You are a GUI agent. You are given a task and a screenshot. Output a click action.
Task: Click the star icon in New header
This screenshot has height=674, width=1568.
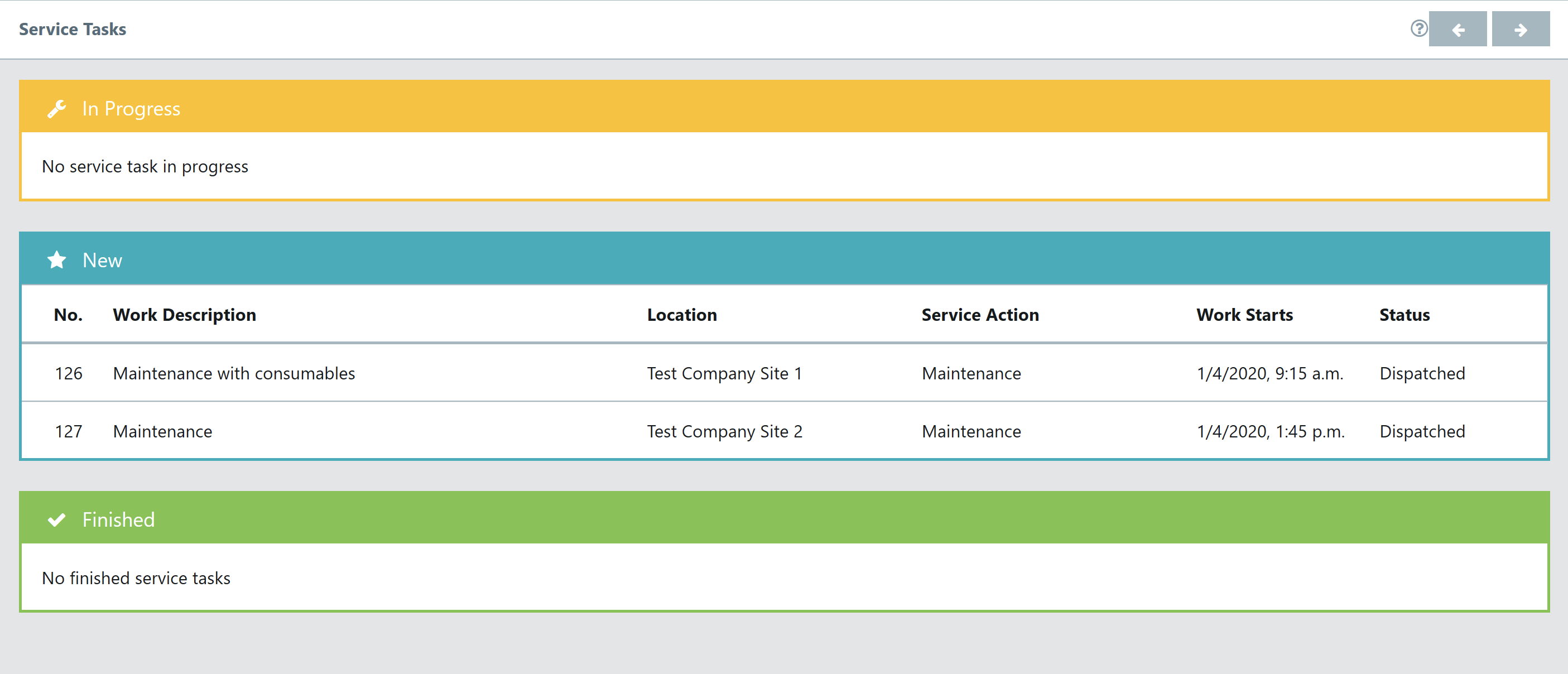[x=56, y=260]
